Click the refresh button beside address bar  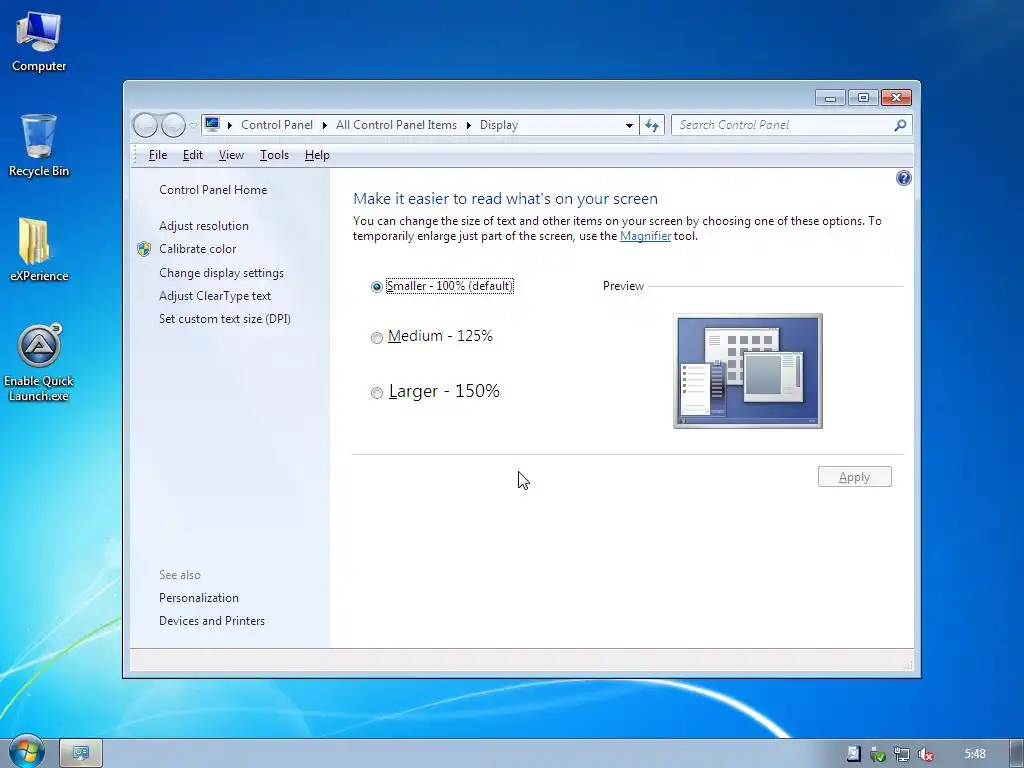tap(652, 125)
